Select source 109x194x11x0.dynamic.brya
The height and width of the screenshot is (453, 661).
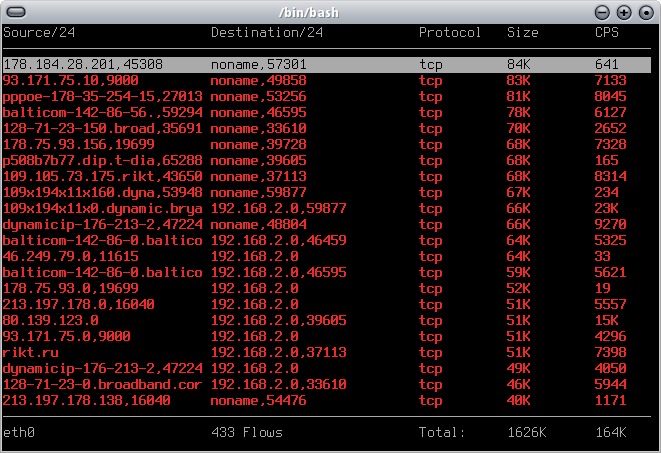(x=102, y=209)
